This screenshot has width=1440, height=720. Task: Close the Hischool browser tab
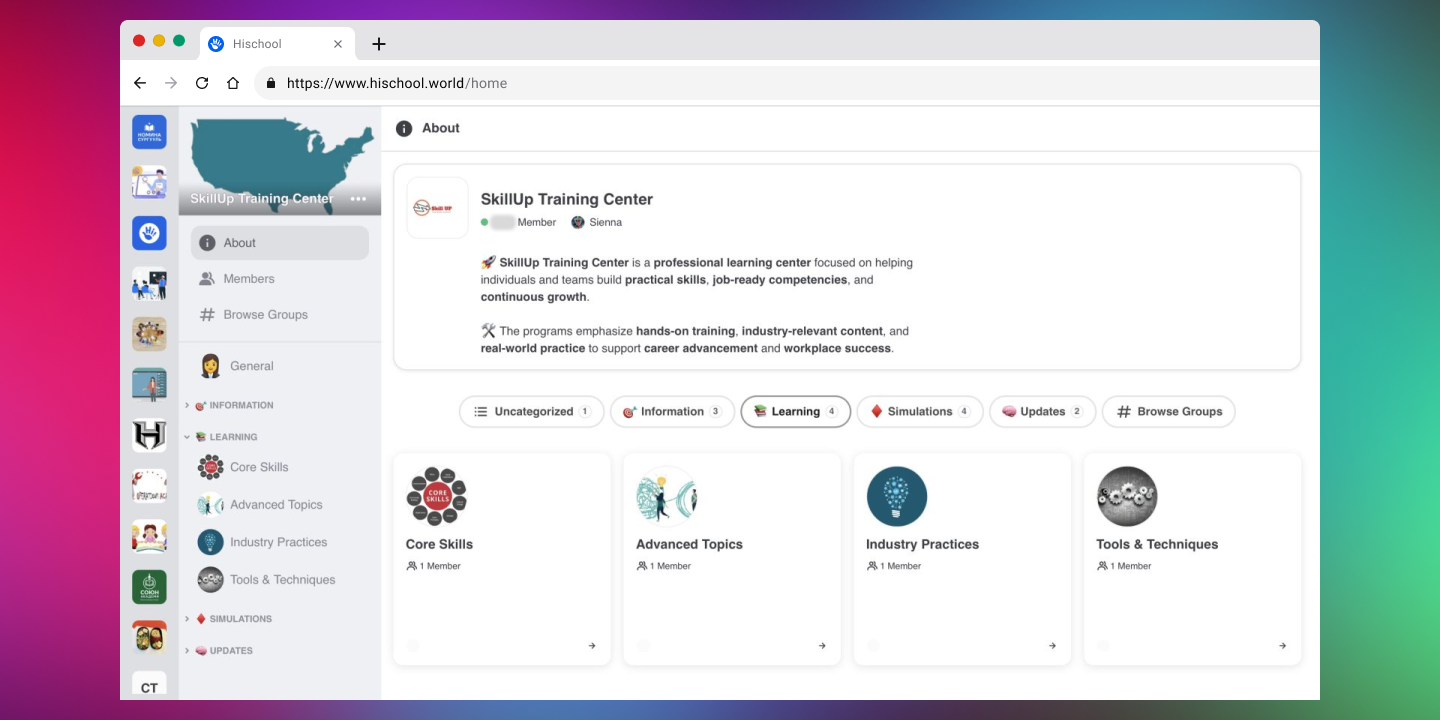[338, 44]
